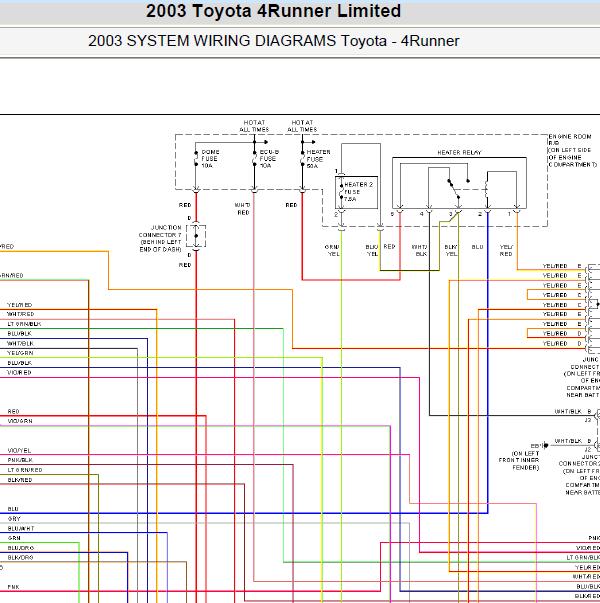This screenshot has height=603, width=600.
Task: Click the Junction Connector 7 dashed box
Action: 196,236
